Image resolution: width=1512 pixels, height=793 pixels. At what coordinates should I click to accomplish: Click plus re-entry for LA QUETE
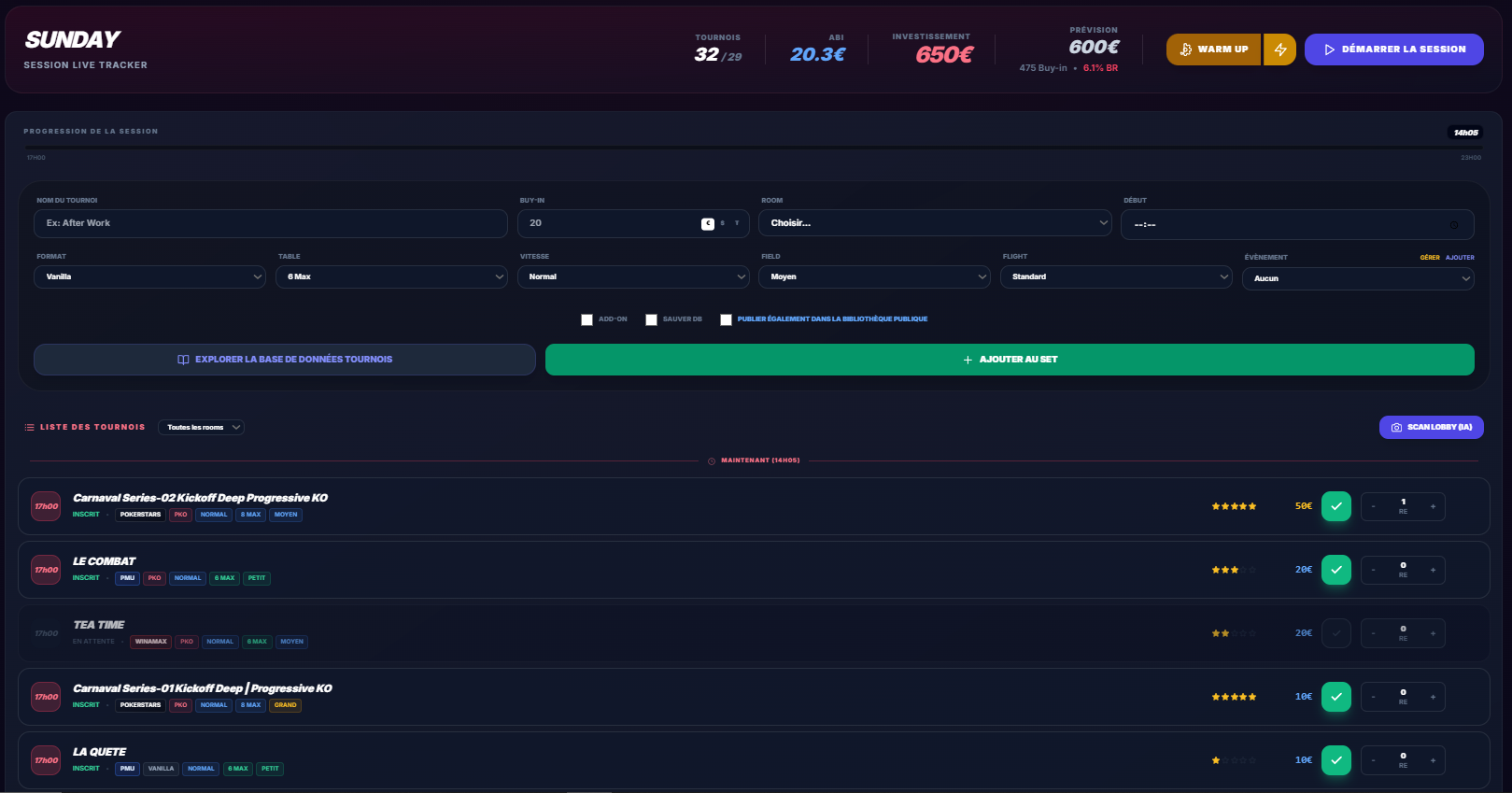coord(1433,760)
